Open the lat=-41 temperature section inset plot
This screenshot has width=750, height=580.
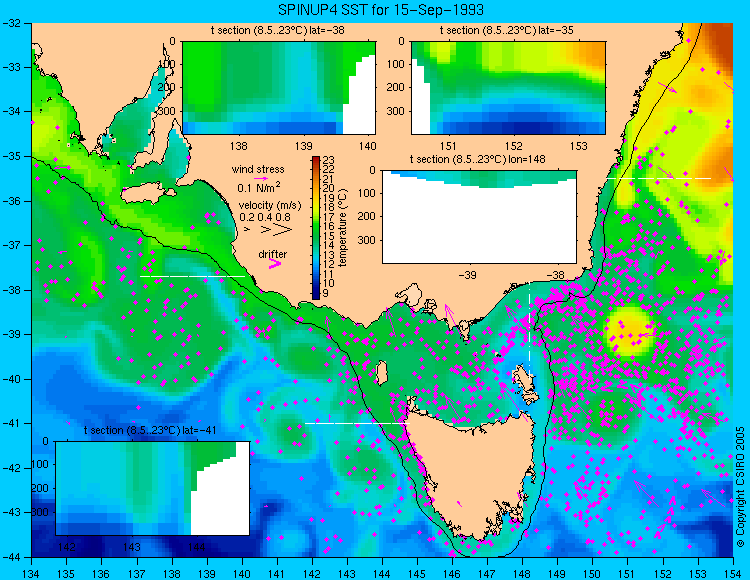(153, 488)
